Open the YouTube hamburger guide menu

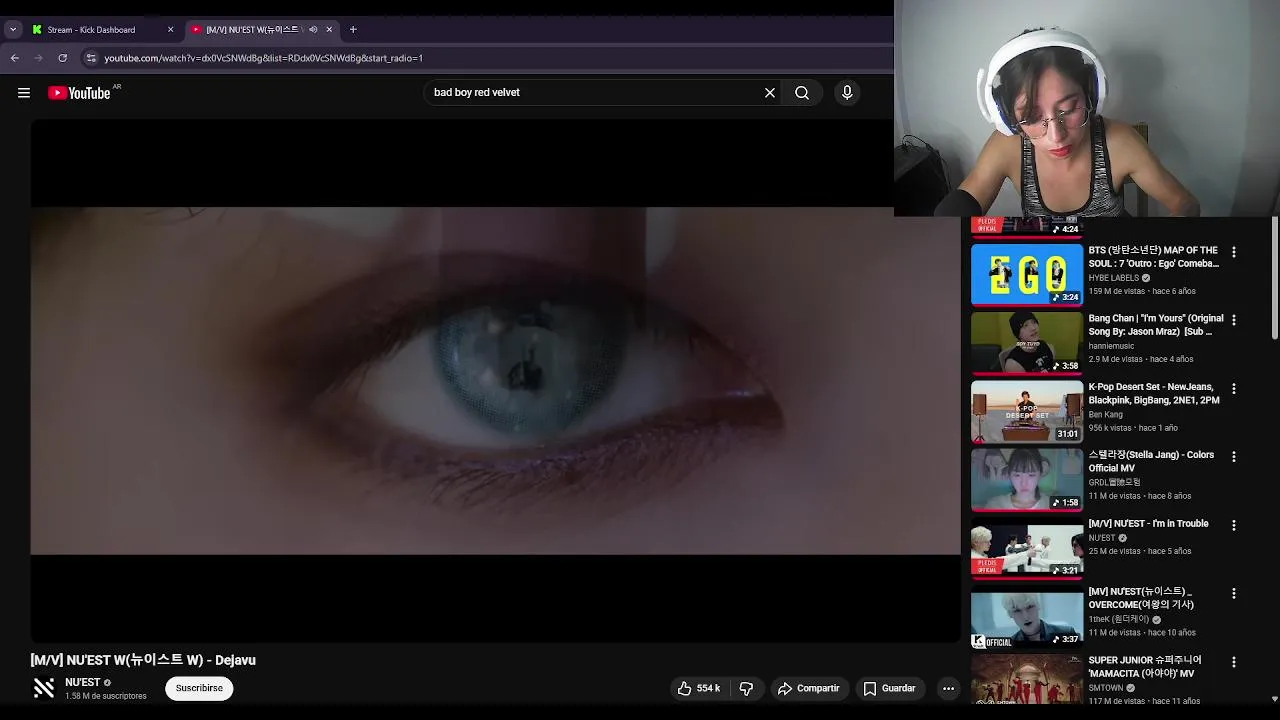24,93
